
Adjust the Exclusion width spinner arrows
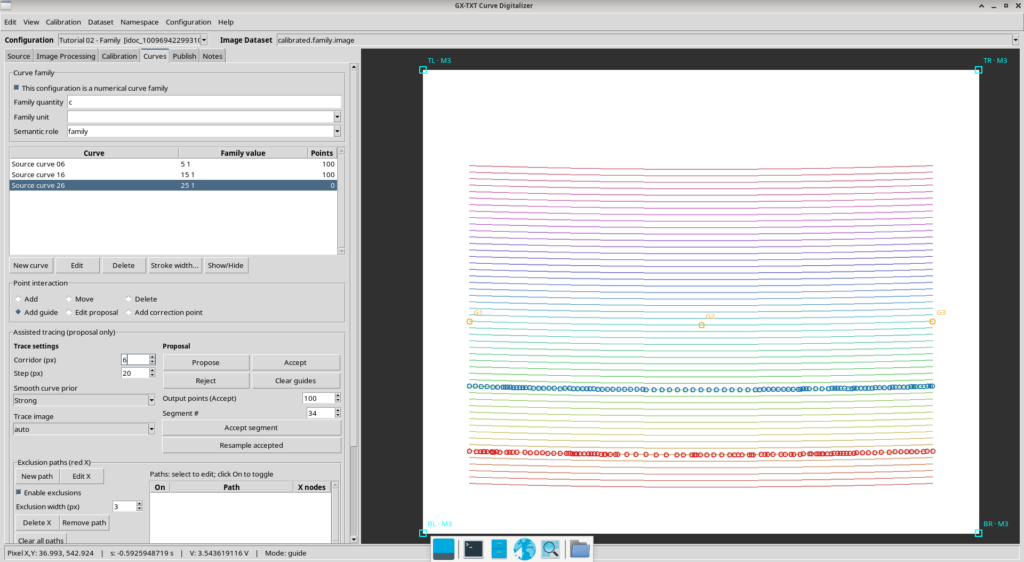(x=139, y=507)
